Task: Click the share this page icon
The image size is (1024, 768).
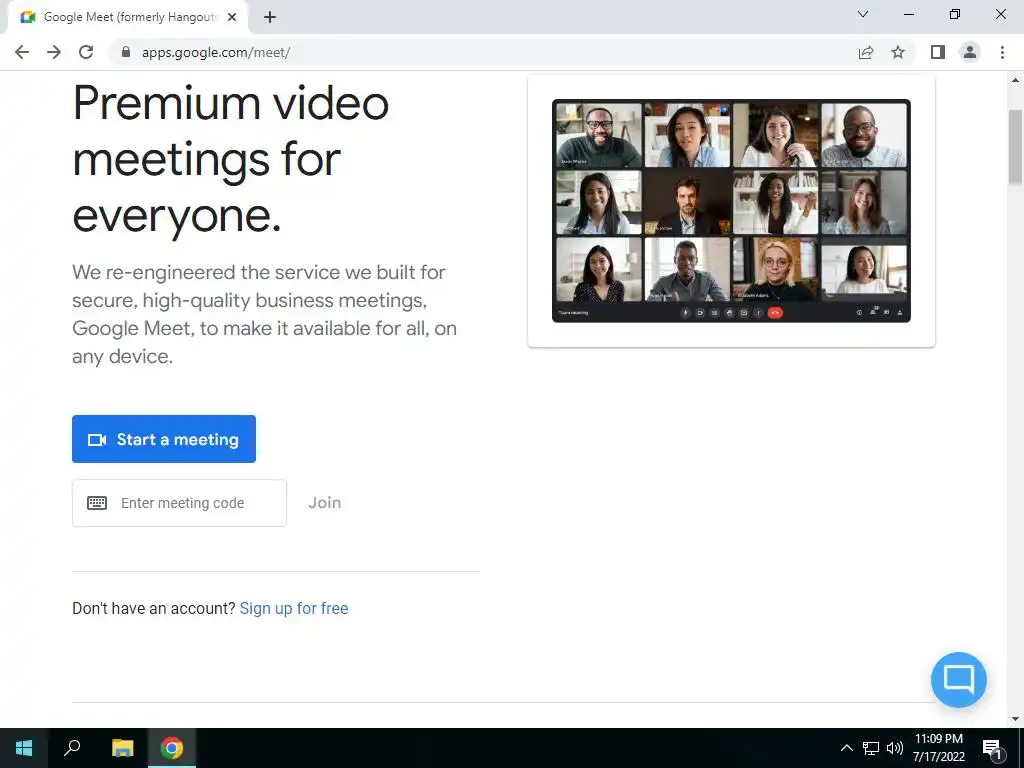Action: (866, 52)
